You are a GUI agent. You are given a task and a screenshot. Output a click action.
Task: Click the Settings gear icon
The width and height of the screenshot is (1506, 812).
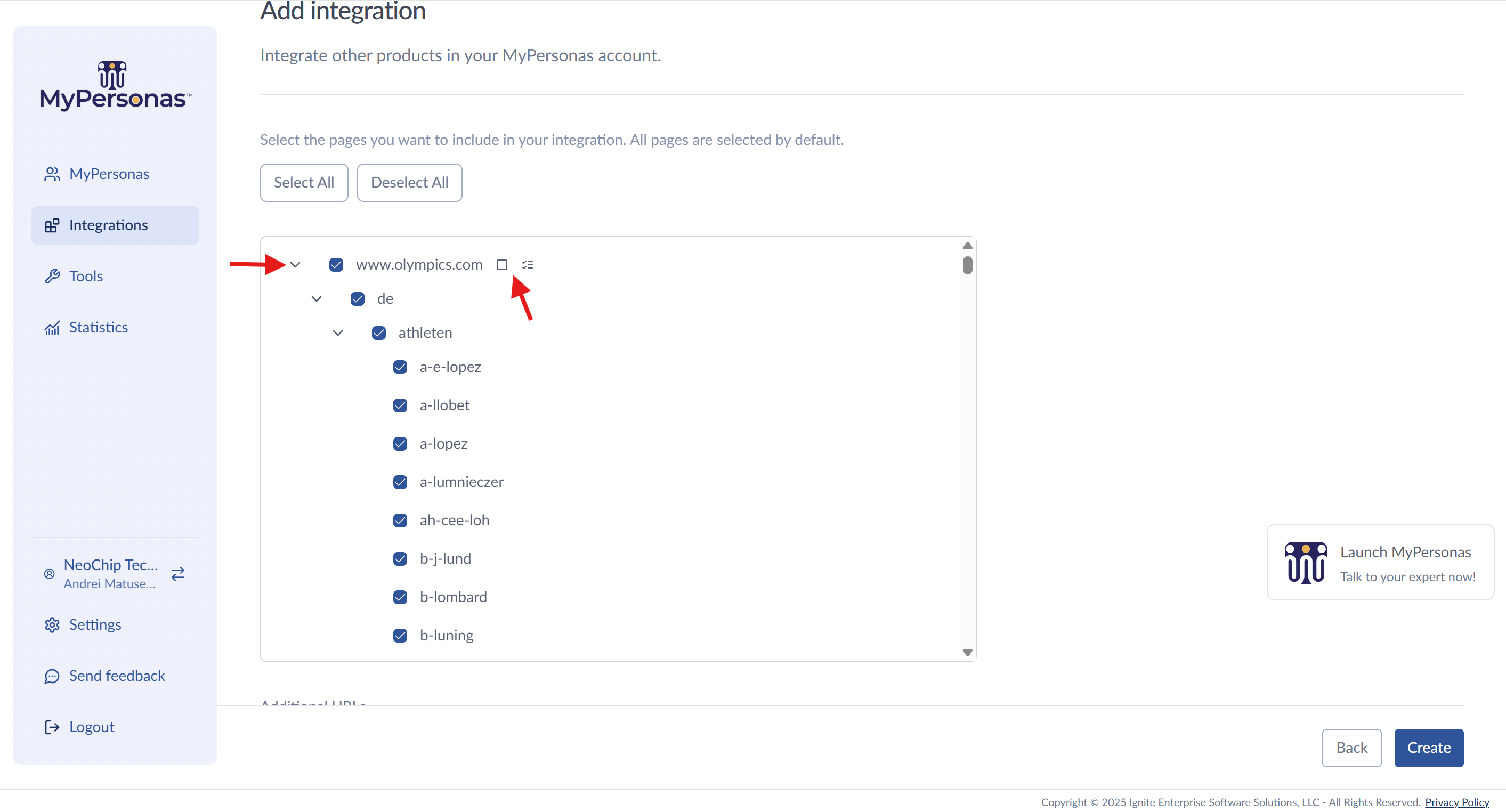(52, 624)
